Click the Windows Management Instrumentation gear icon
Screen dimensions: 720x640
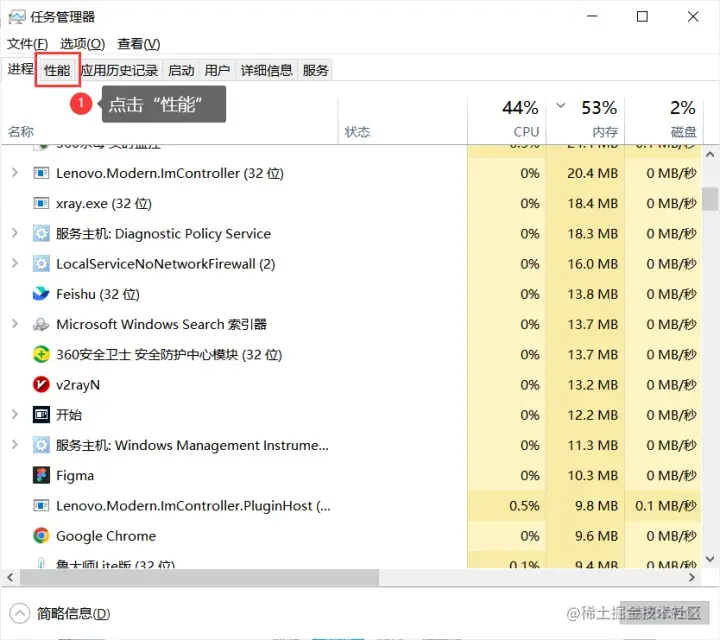coord(41,445)
